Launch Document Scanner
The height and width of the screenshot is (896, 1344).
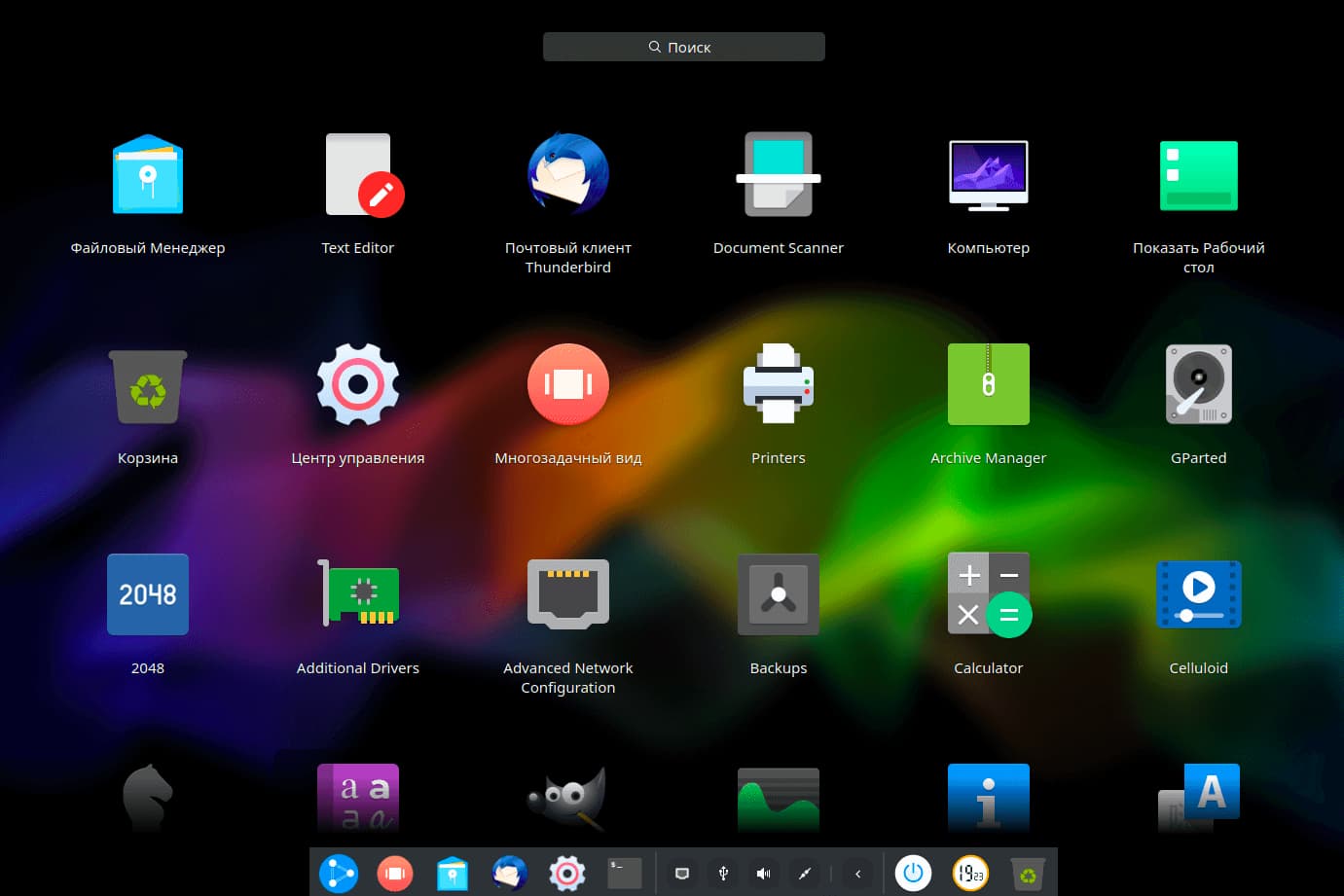click(x=779, y=174)
